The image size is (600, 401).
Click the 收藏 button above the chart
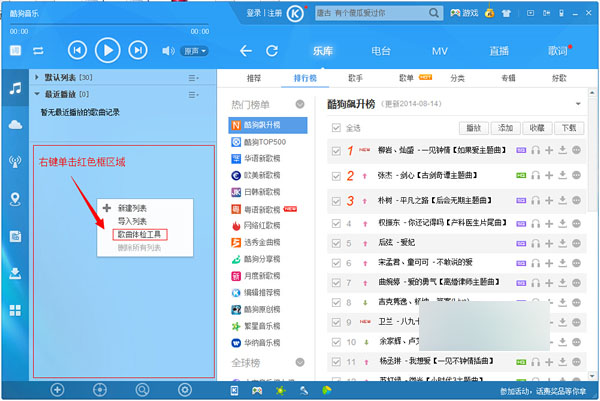point(537,128)
